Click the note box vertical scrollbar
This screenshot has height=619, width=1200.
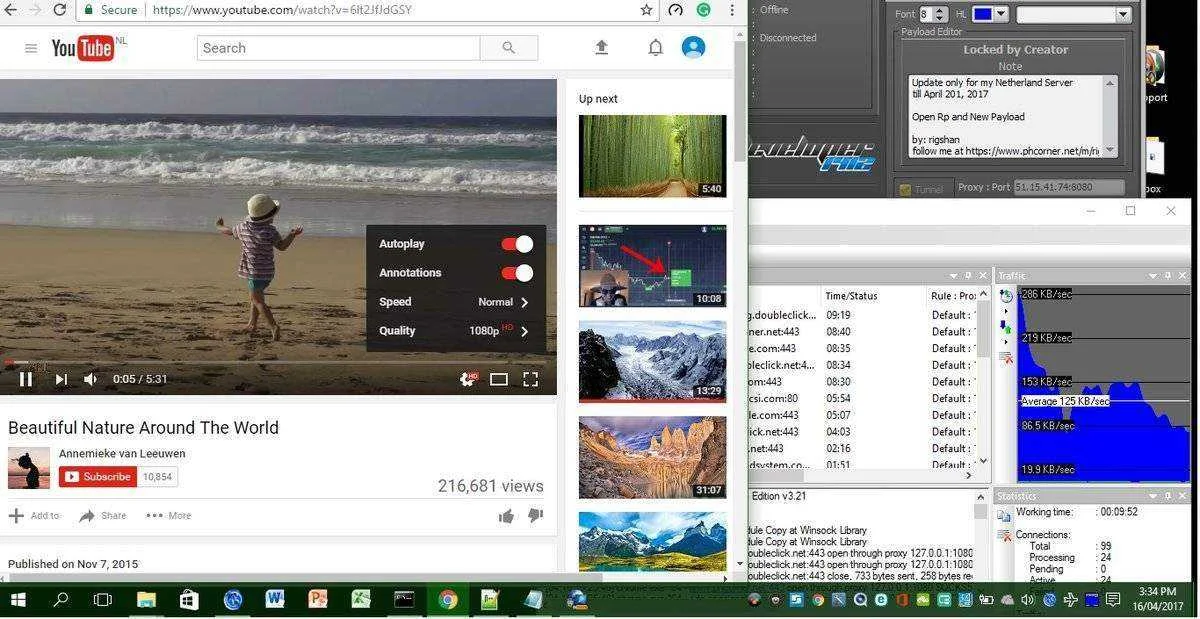point(1110,116)
